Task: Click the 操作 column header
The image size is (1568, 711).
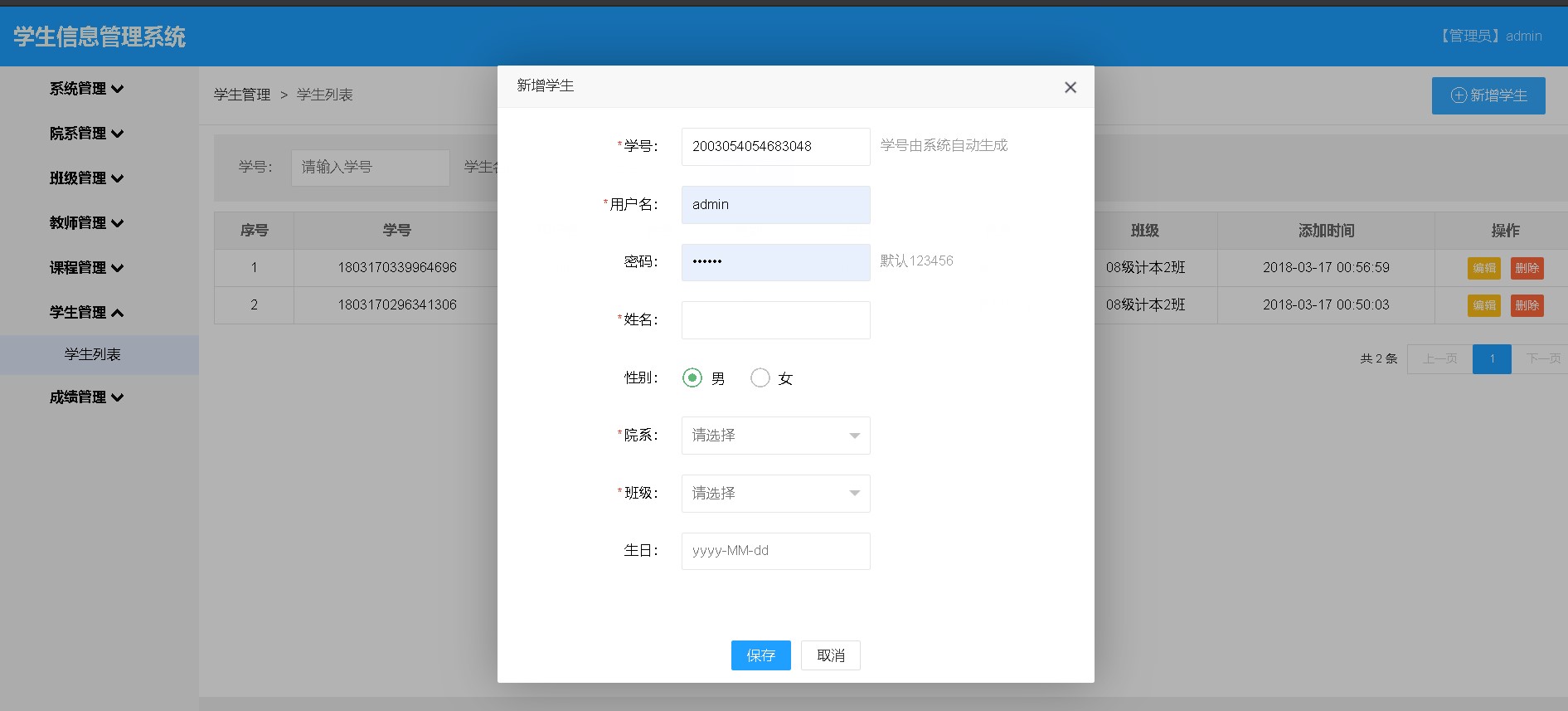Action: pyautogui.click(x=1505, y=231)
